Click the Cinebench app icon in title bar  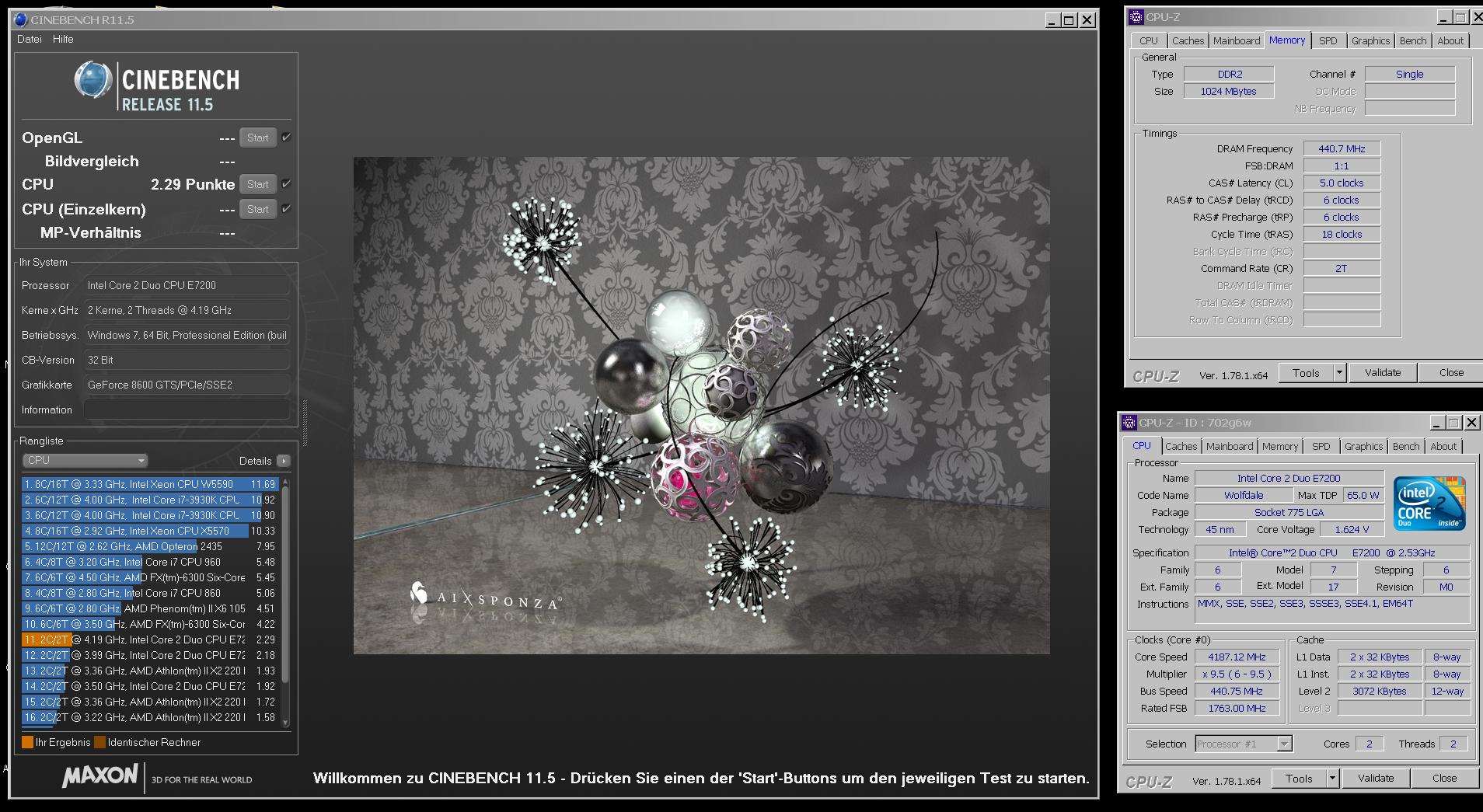coord(21,19)
